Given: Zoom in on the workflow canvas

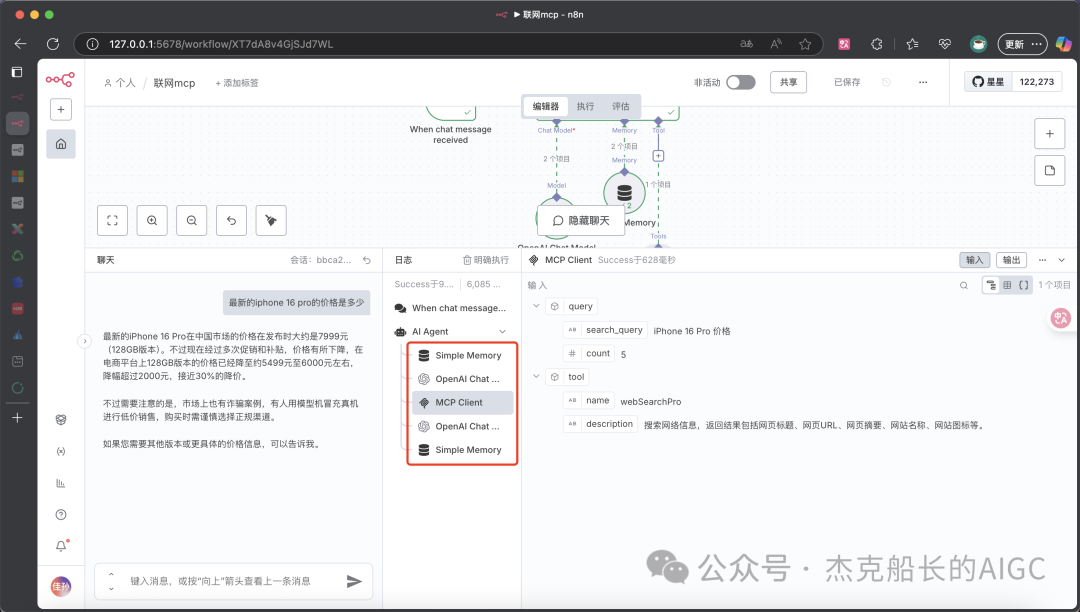Looking at the screenshot, I should (152, 220).
